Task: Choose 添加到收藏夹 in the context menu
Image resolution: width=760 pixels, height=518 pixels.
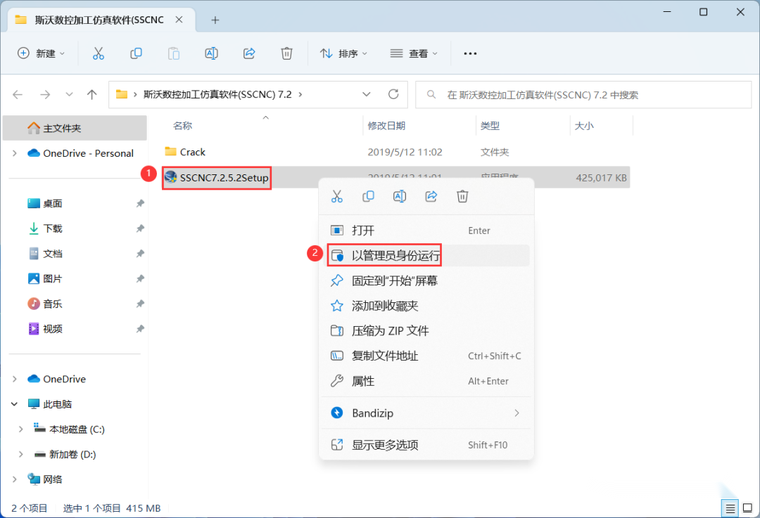Action: (x=427, y=306)
